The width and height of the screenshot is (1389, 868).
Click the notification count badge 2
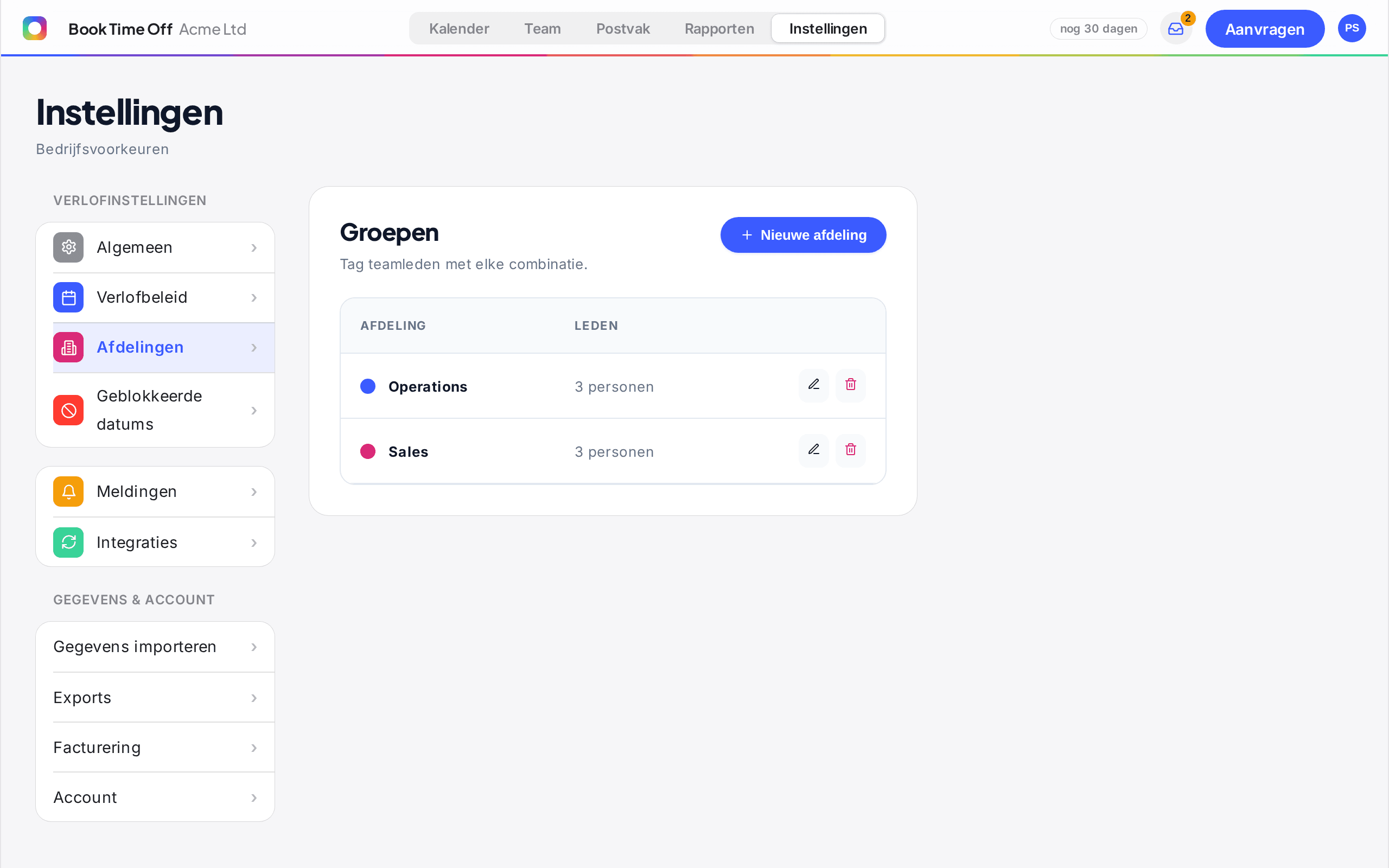[1188, 18]
